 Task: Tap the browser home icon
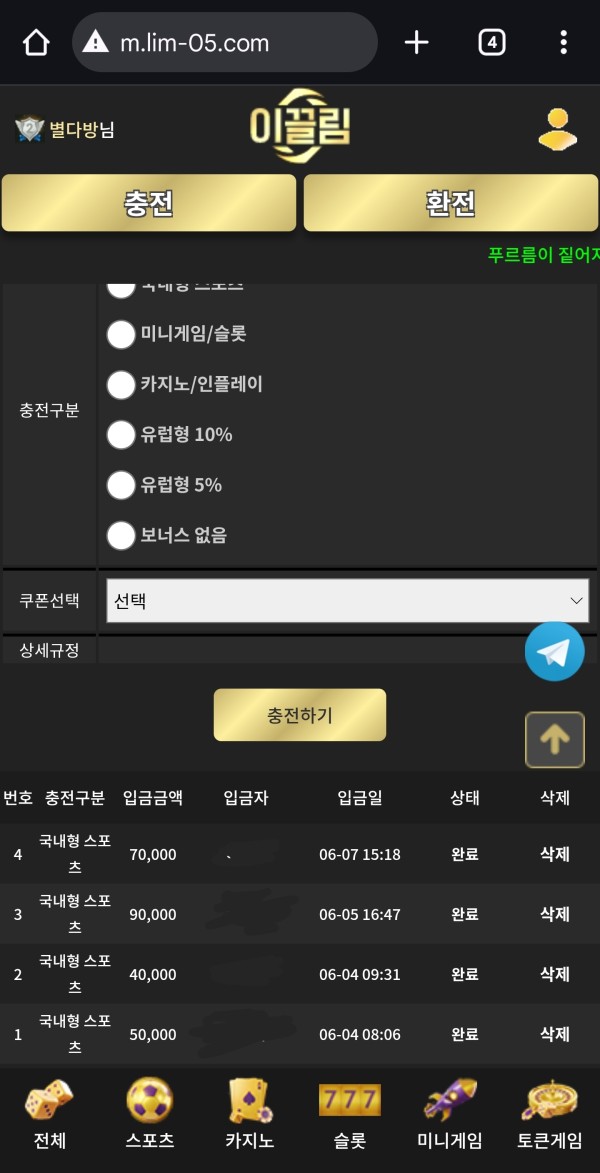point(36,43)
